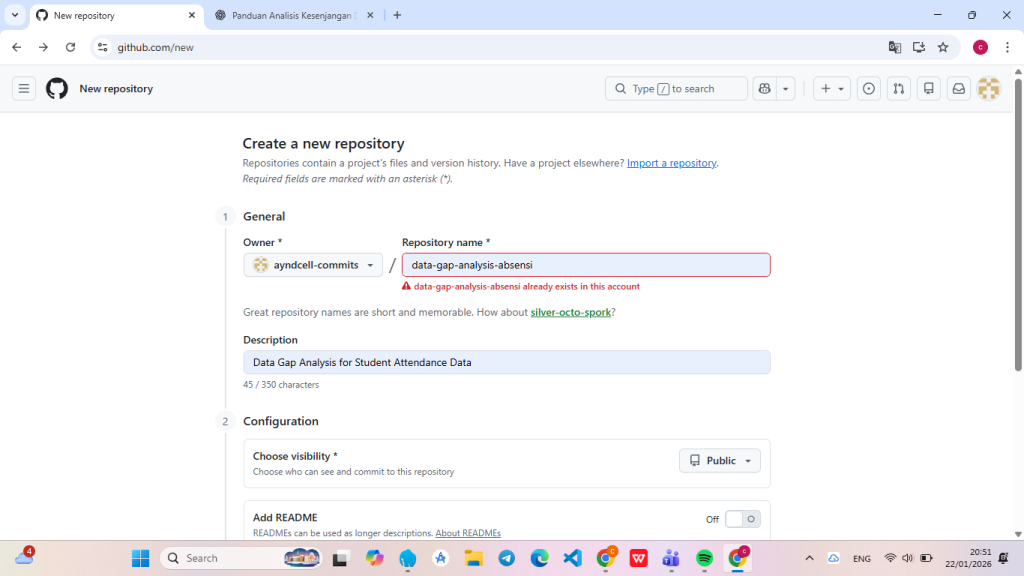Open the Issues icon in header
The width and height of the screenshot is (1024, 576).
pyautogui.click(x=869, y=89)
